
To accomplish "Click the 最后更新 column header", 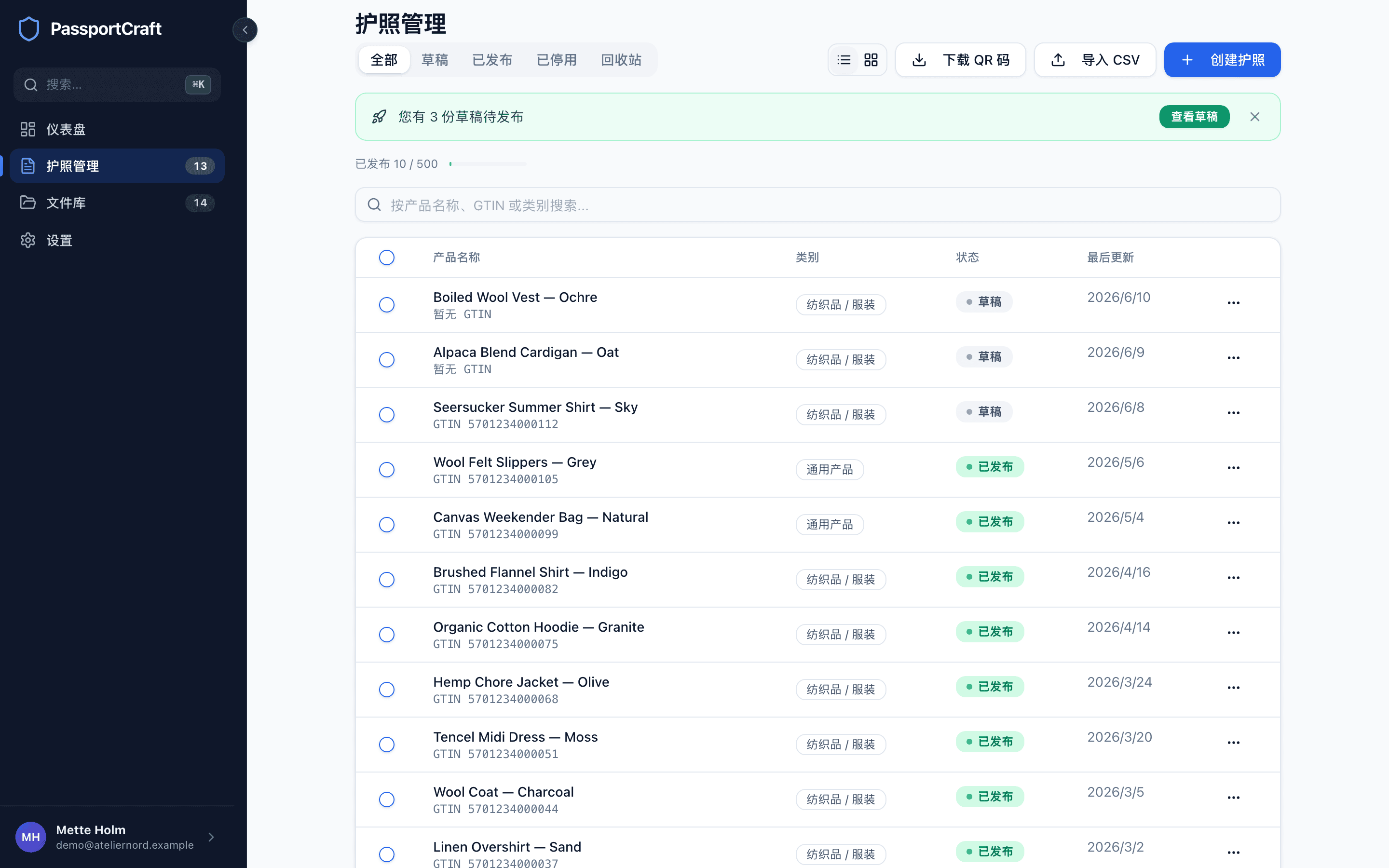I will [1110, 257].
